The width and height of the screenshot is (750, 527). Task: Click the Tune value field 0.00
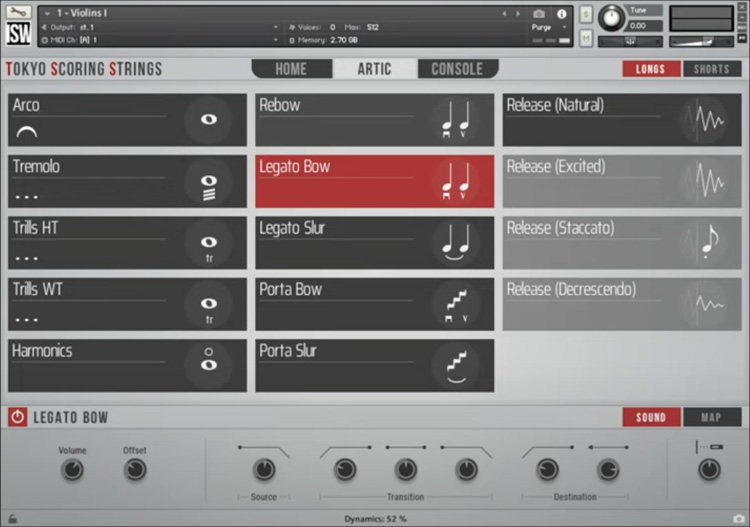click(645, 26)
